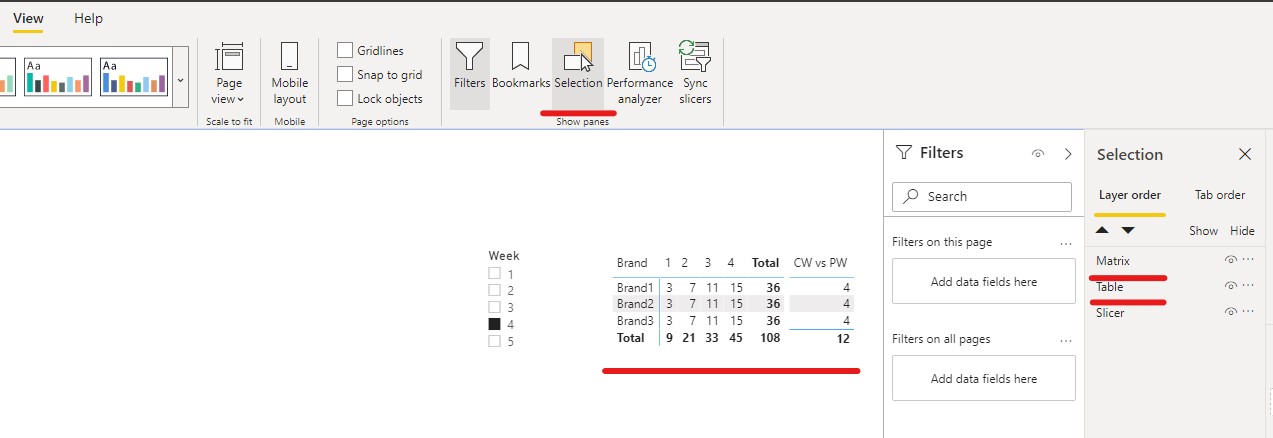Select the Slicer layer
The image size is (1273, 438).
pyautogui.click(x=1110, y=312)
